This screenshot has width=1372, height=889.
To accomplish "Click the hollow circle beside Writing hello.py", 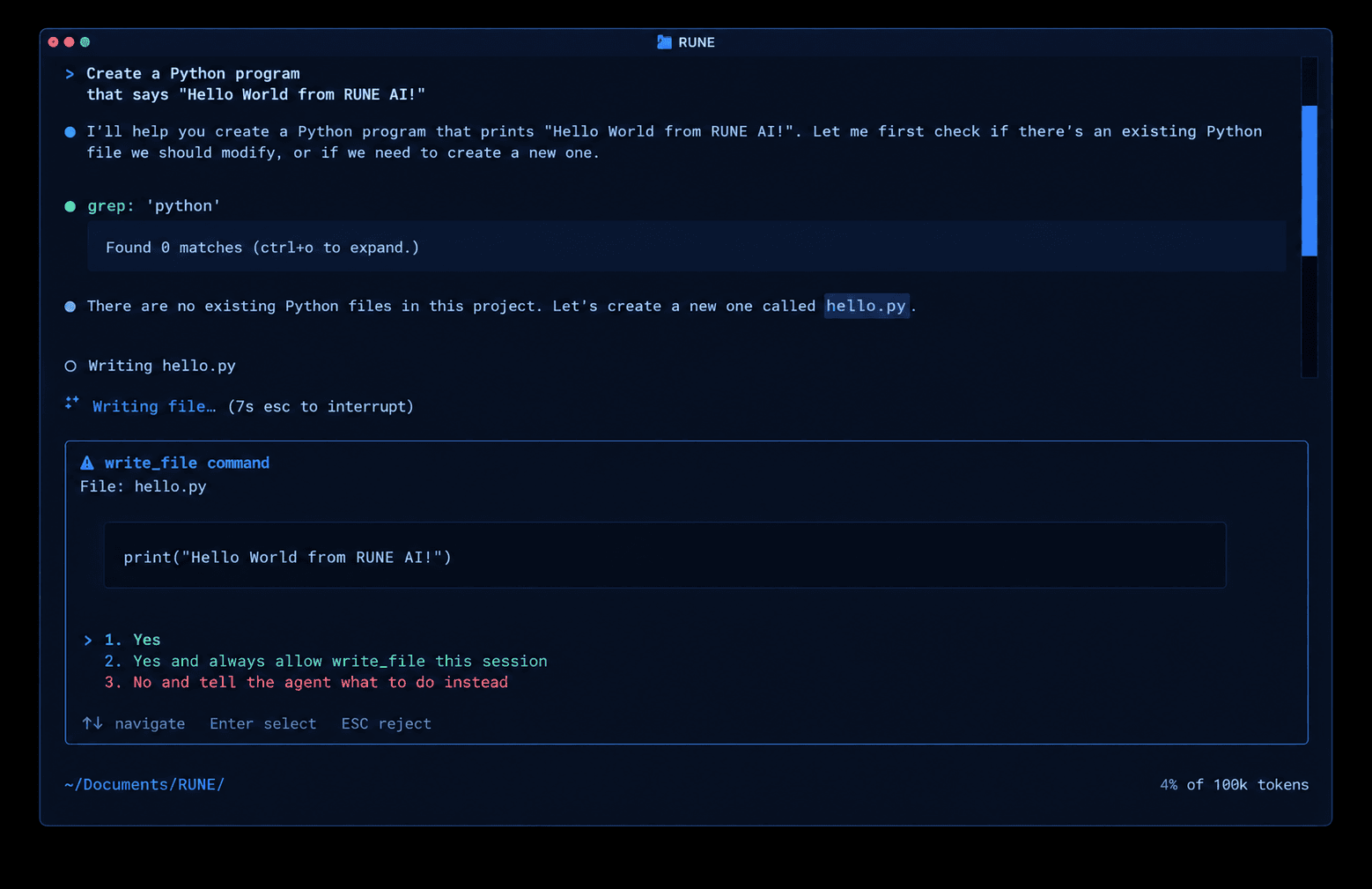I will click(70, 366).
